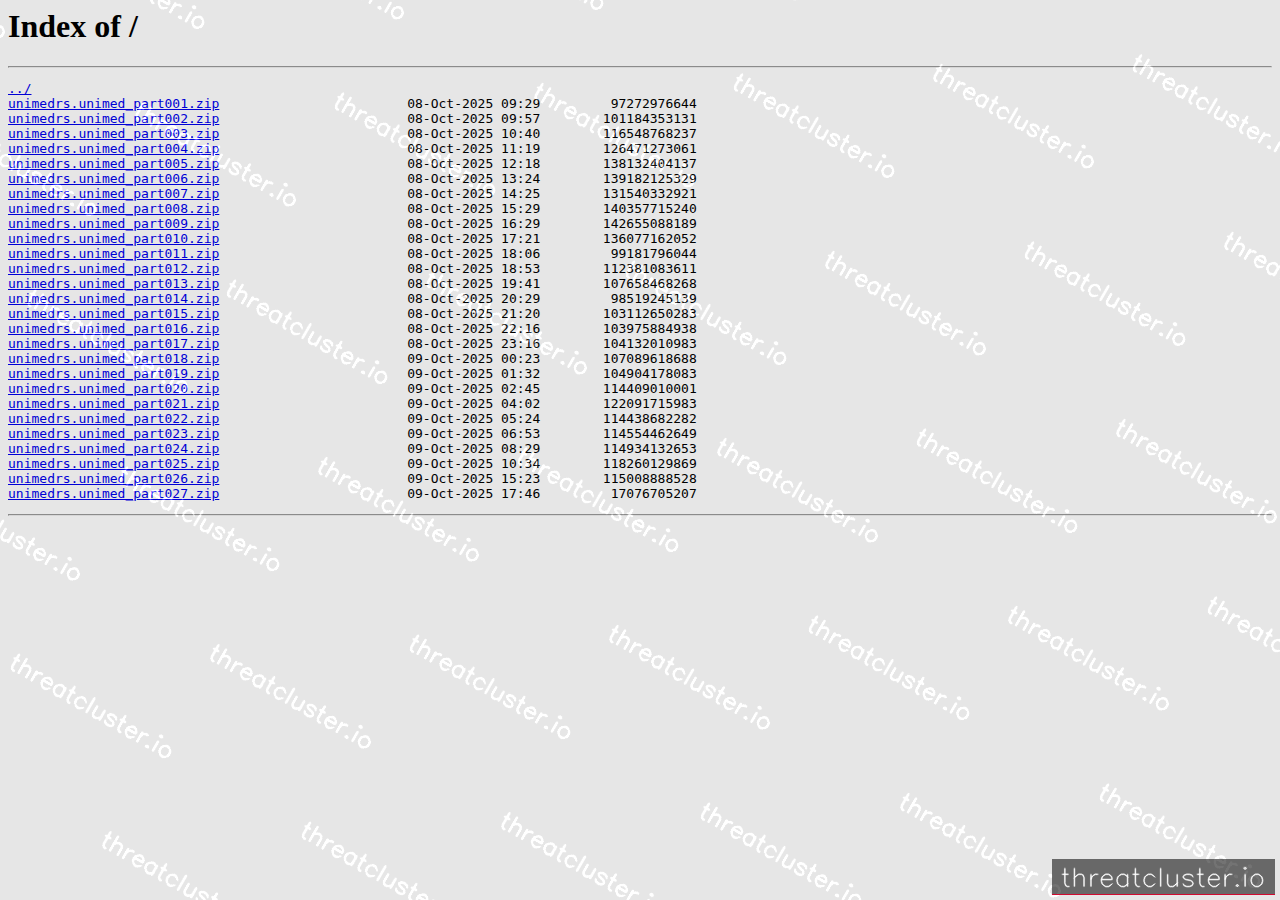Select unimedrs.unimed_part026.zip link
This screenshot has width=1280, height=900.
click(x=114, y=479)
